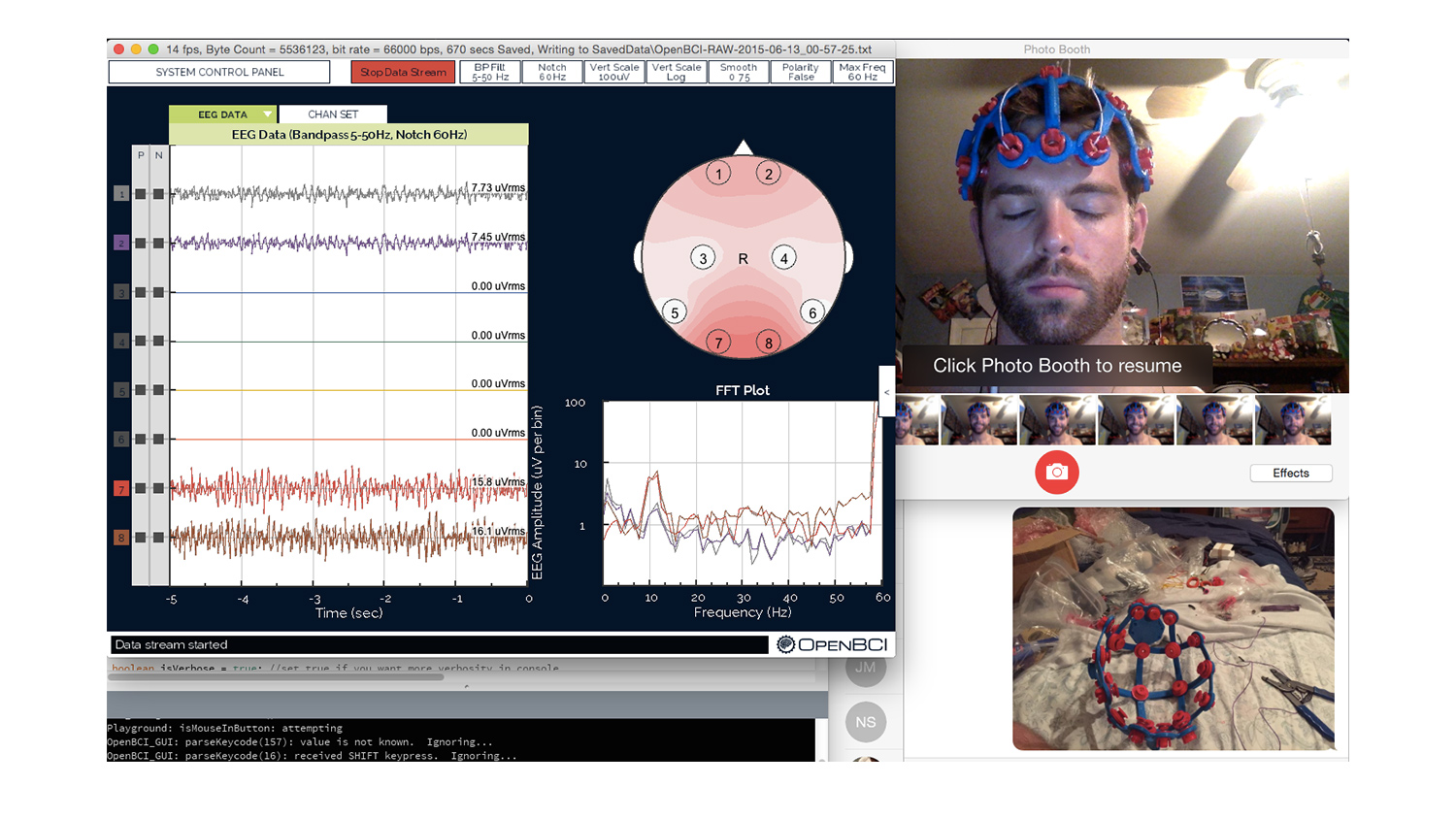Toggle Vert Scale Log mode
Viewport: 1456px width, 819px height.
point(677,72)
